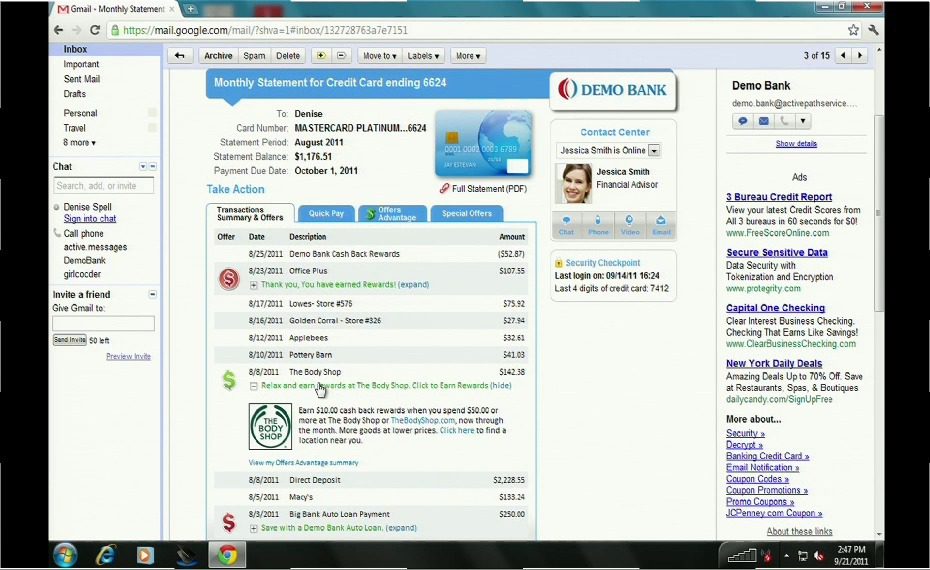Go back using the browser back arrow
Screen dimensions: 930x570
(x=58, y=30)
